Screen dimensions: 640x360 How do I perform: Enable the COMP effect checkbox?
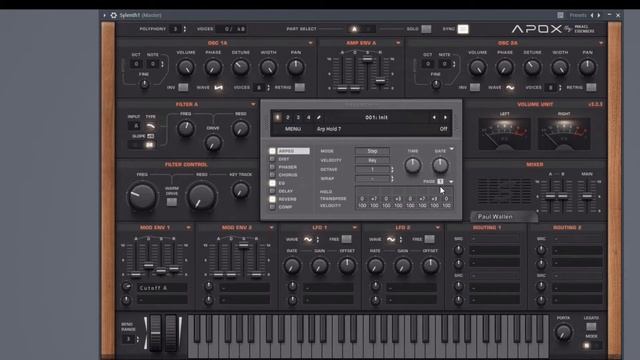(x=272, y=207)
